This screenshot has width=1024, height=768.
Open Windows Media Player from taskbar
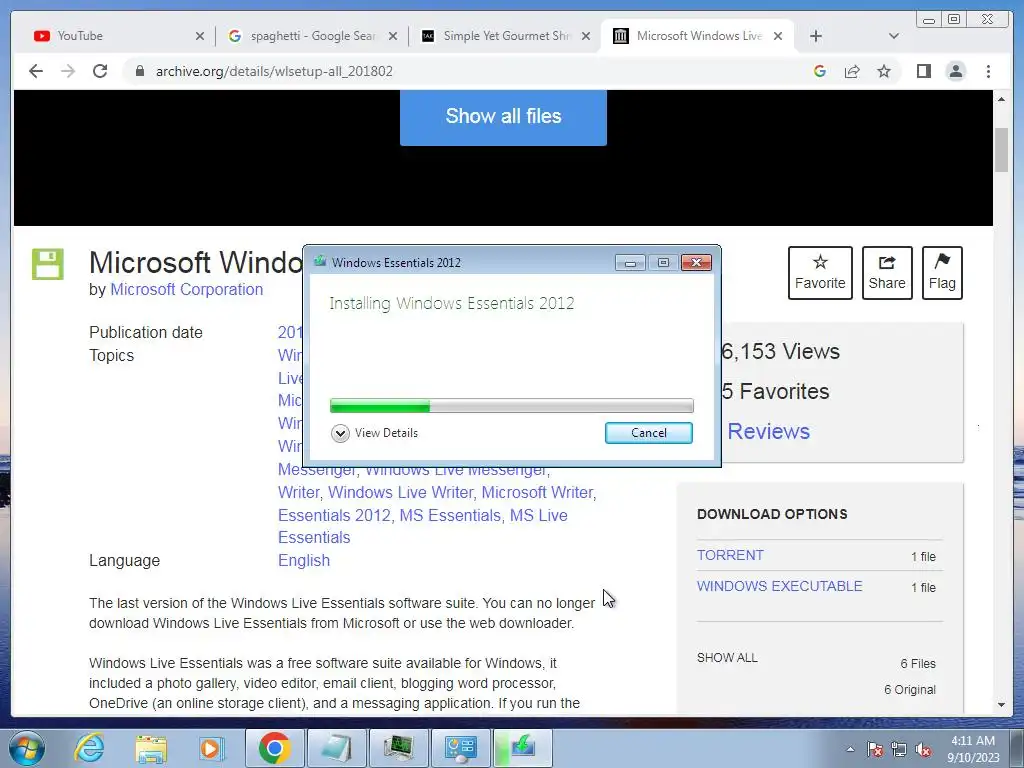(x=211, y=748)
